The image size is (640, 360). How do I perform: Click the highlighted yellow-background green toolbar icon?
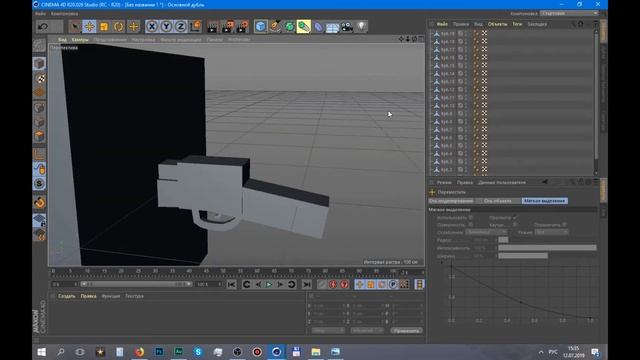(304, 27)
